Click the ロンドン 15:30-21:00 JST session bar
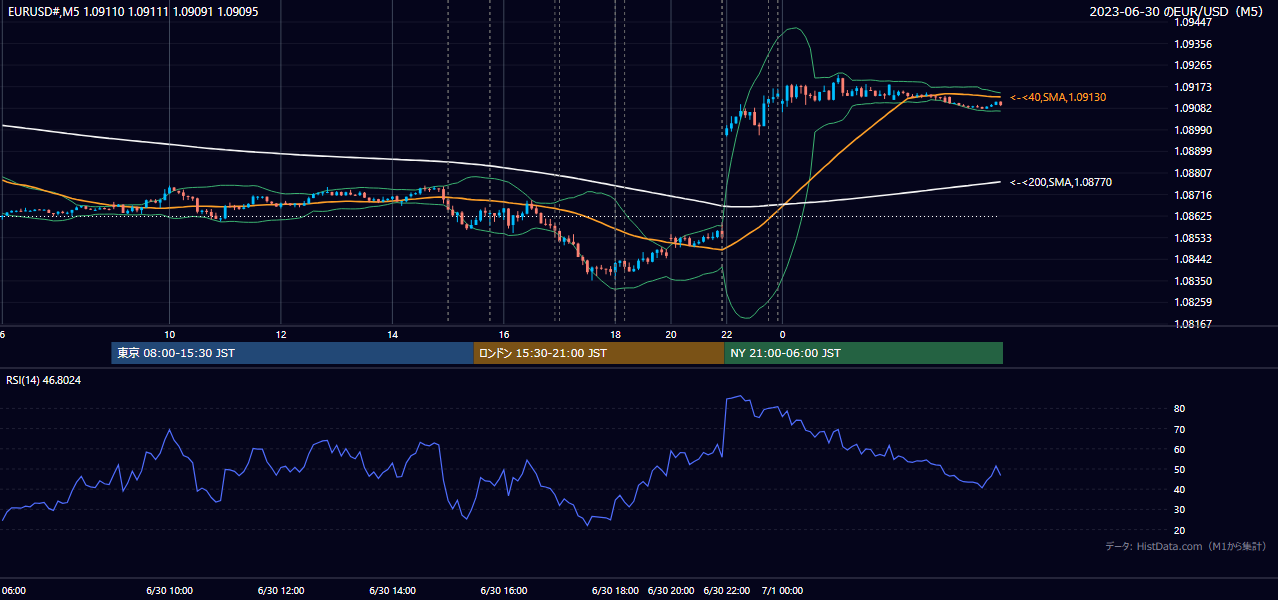Viewport: 1278px width, 600px height. click(x=599, y=353)
